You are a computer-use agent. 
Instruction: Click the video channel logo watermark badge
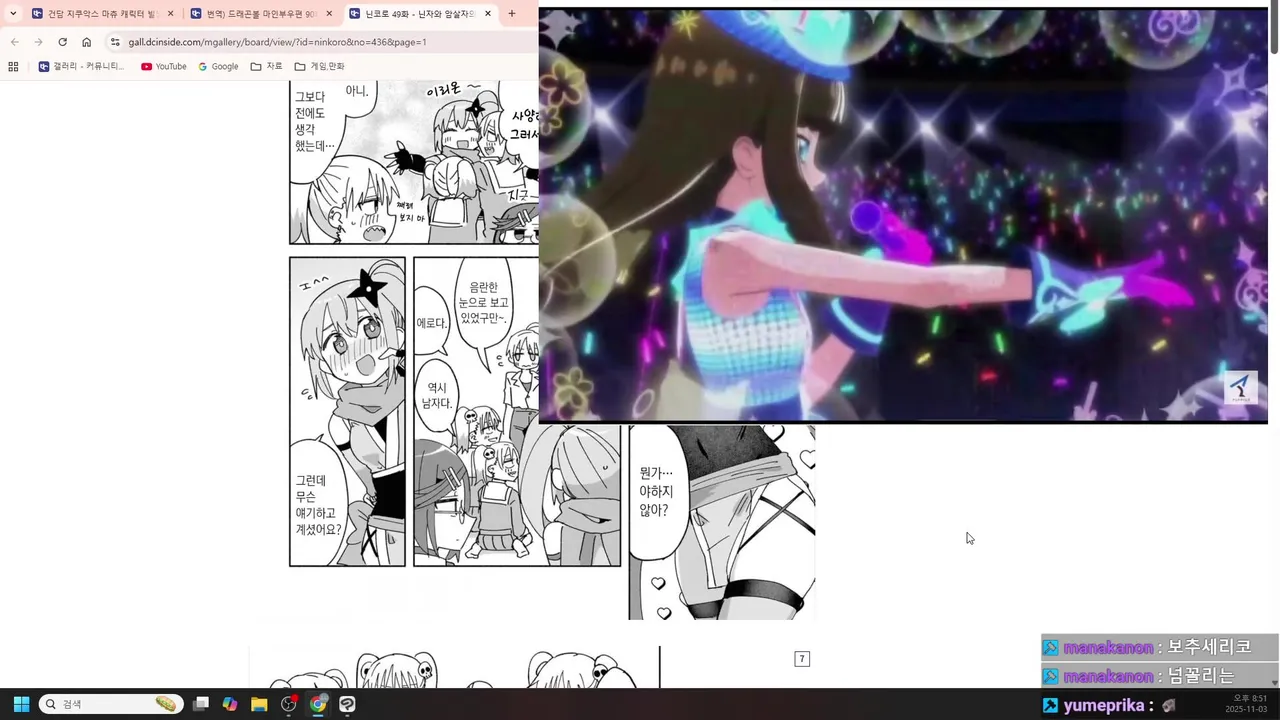coord(1241,388)
